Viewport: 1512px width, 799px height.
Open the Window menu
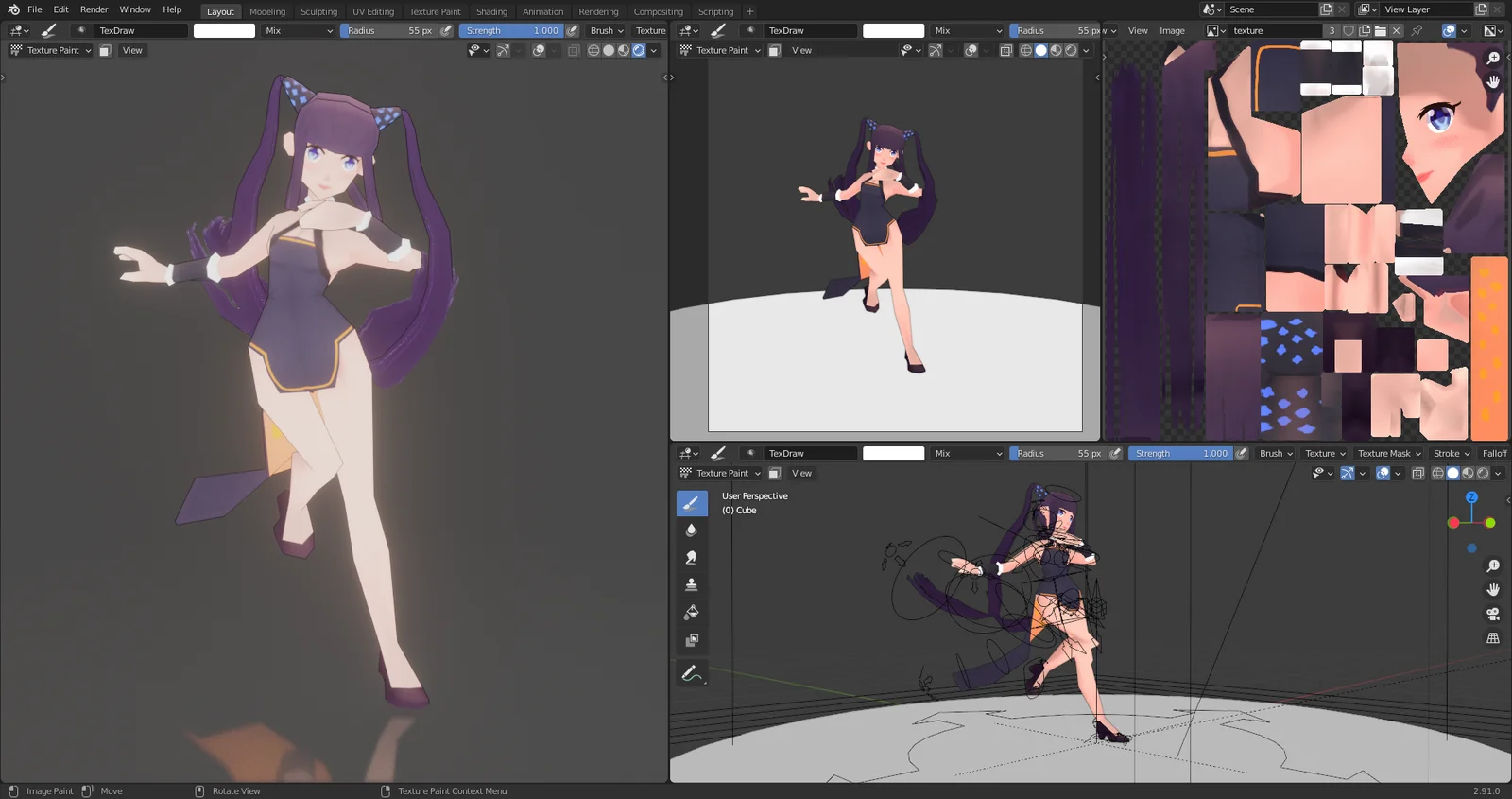135,9
